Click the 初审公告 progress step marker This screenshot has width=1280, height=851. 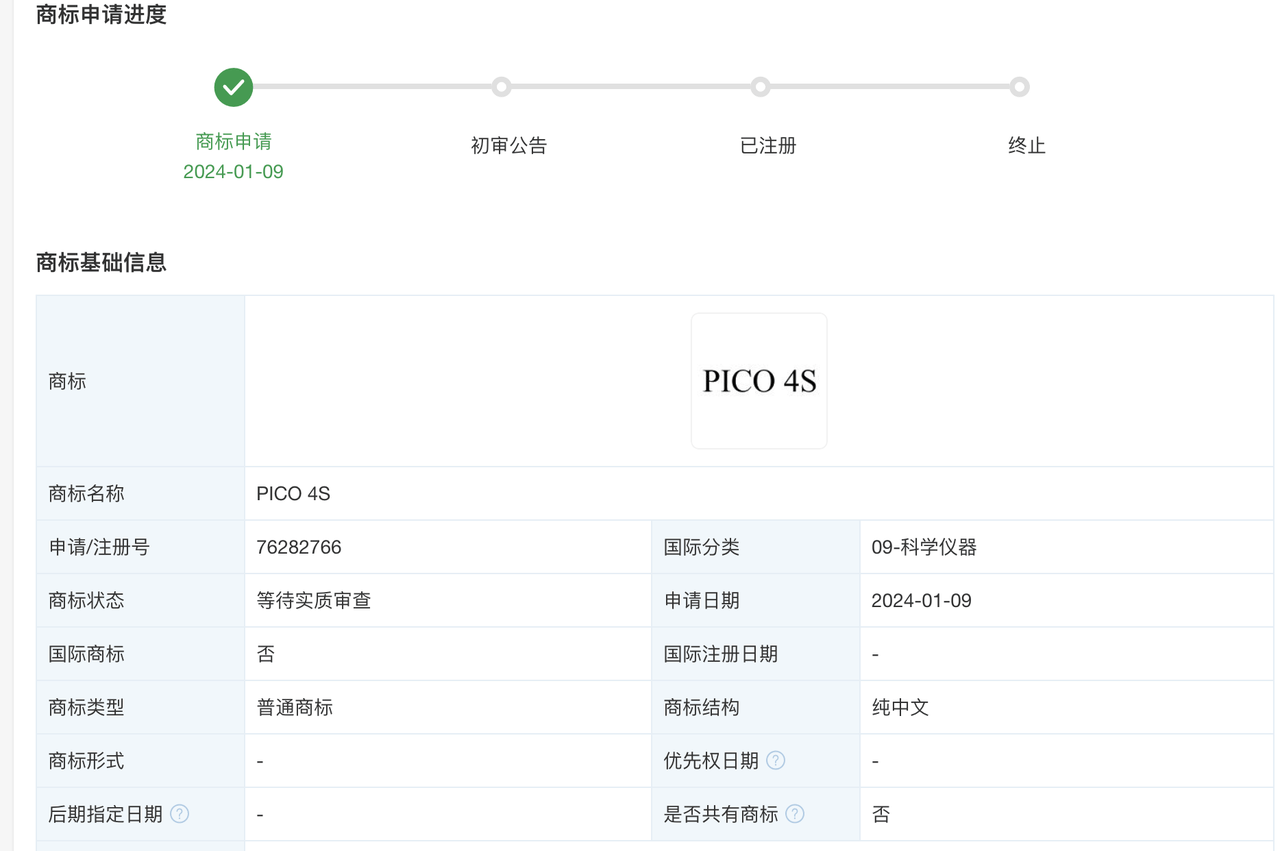501,87
